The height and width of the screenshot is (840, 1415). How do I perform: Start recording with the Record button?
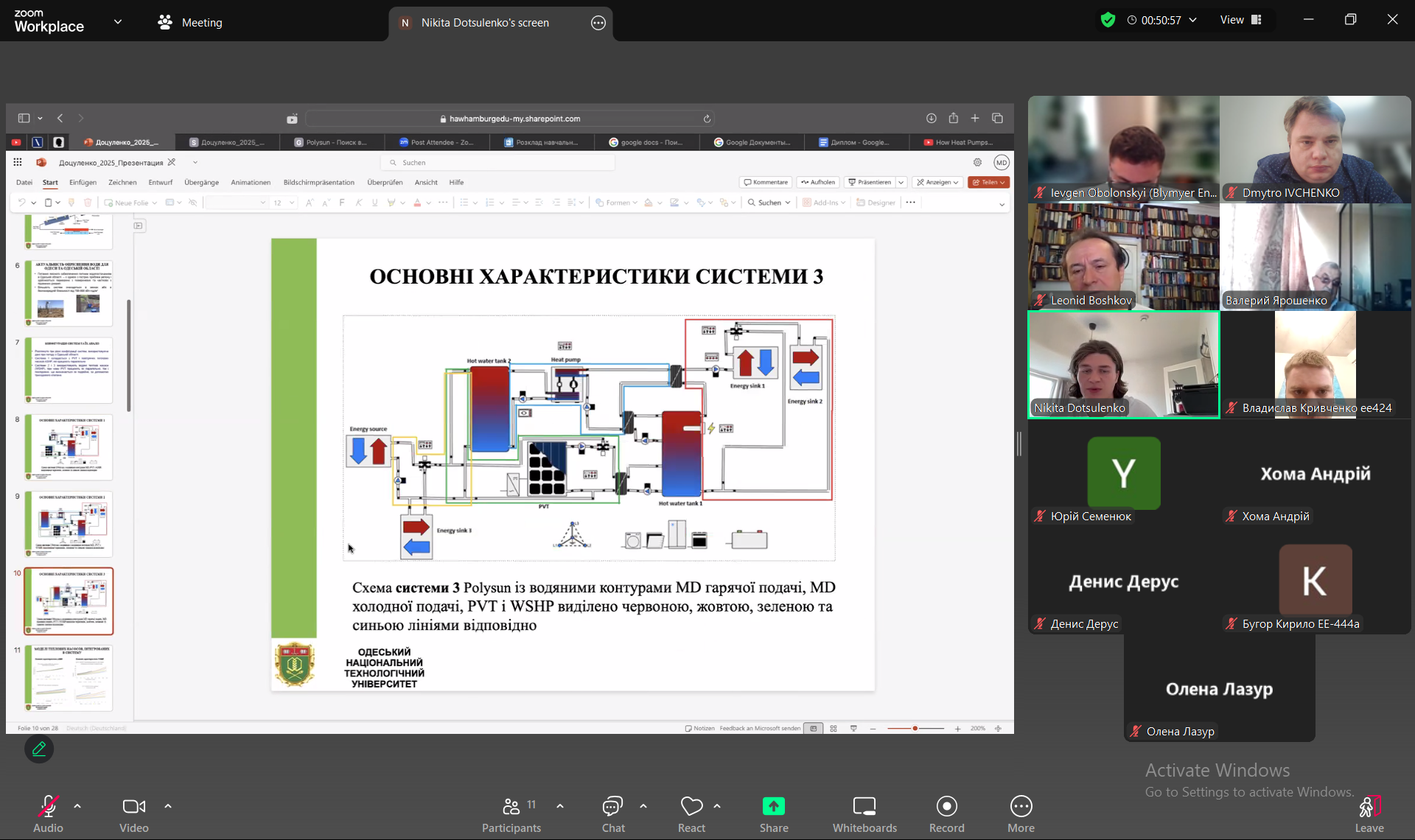click(946, 813)
